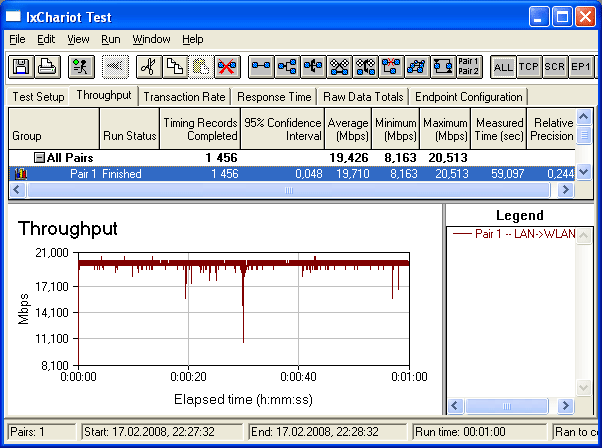This screenshot has height=448, width=602.
Task: Click the VoIP phone nodes icon
Action: pos(366,67)
